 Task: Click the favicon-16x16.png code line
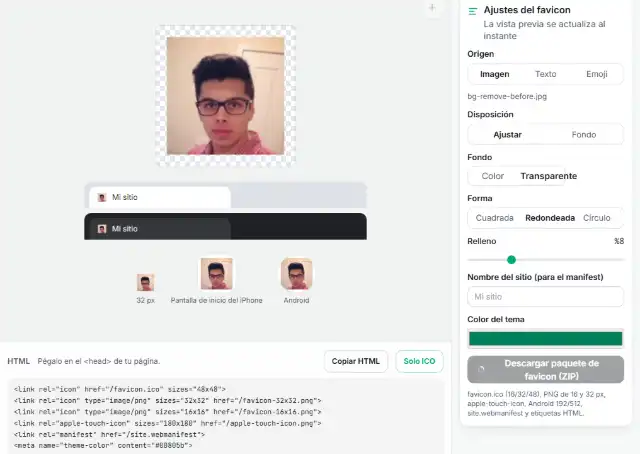click(167, 412)
